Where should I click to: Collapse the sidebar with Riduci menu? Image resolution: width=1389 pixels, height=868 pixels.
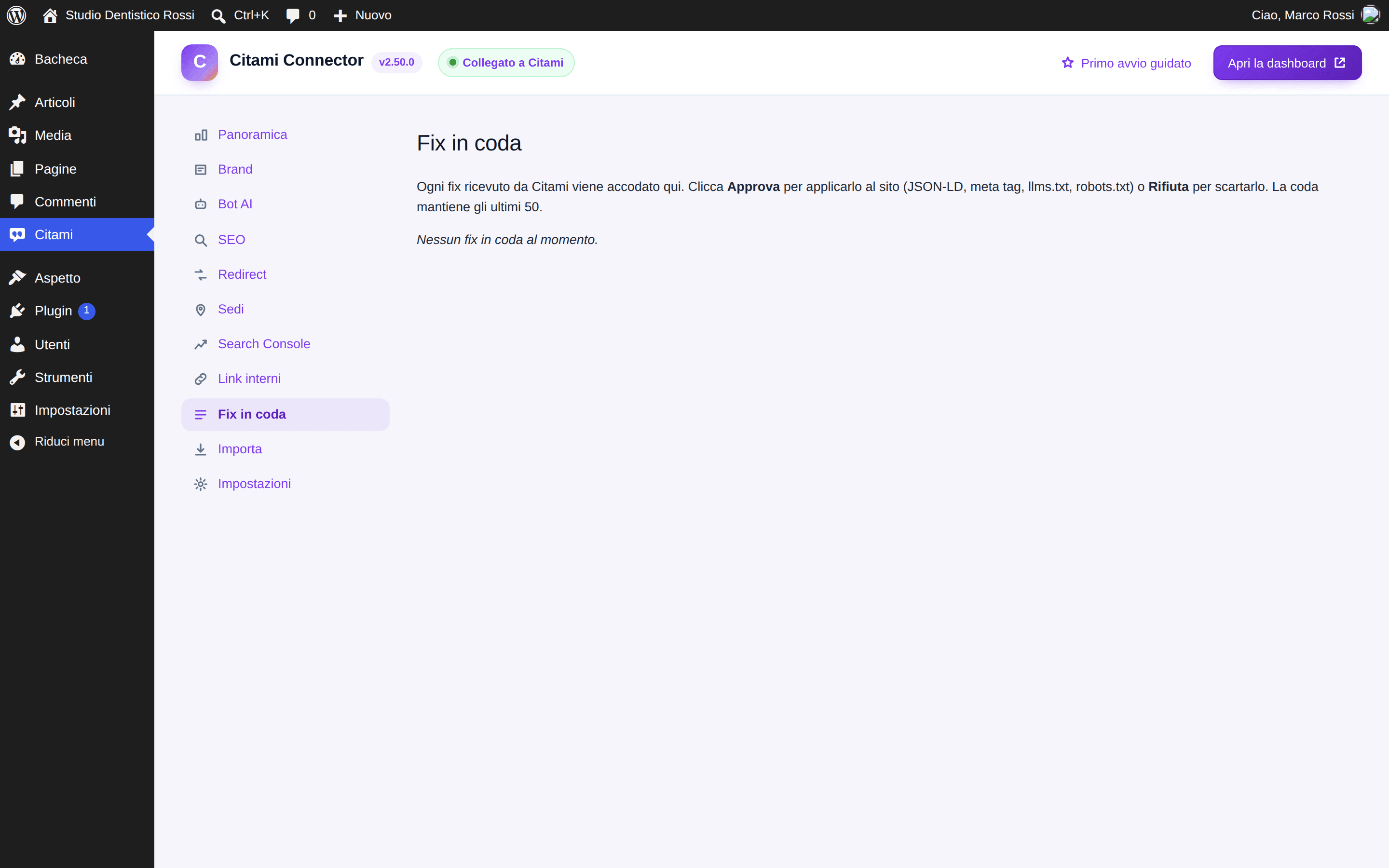pos(77,441)
